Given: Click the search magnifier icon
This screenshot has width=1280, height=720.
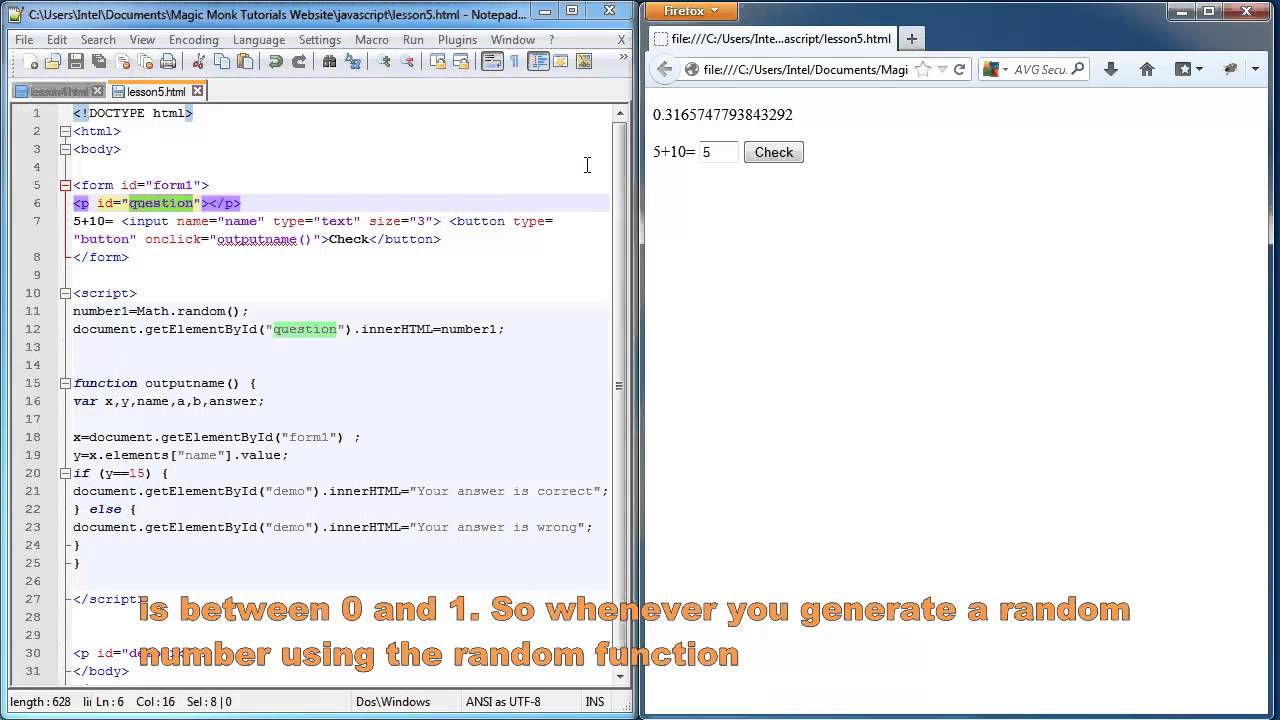Looking at the screenshot, I should point(1078,70).
